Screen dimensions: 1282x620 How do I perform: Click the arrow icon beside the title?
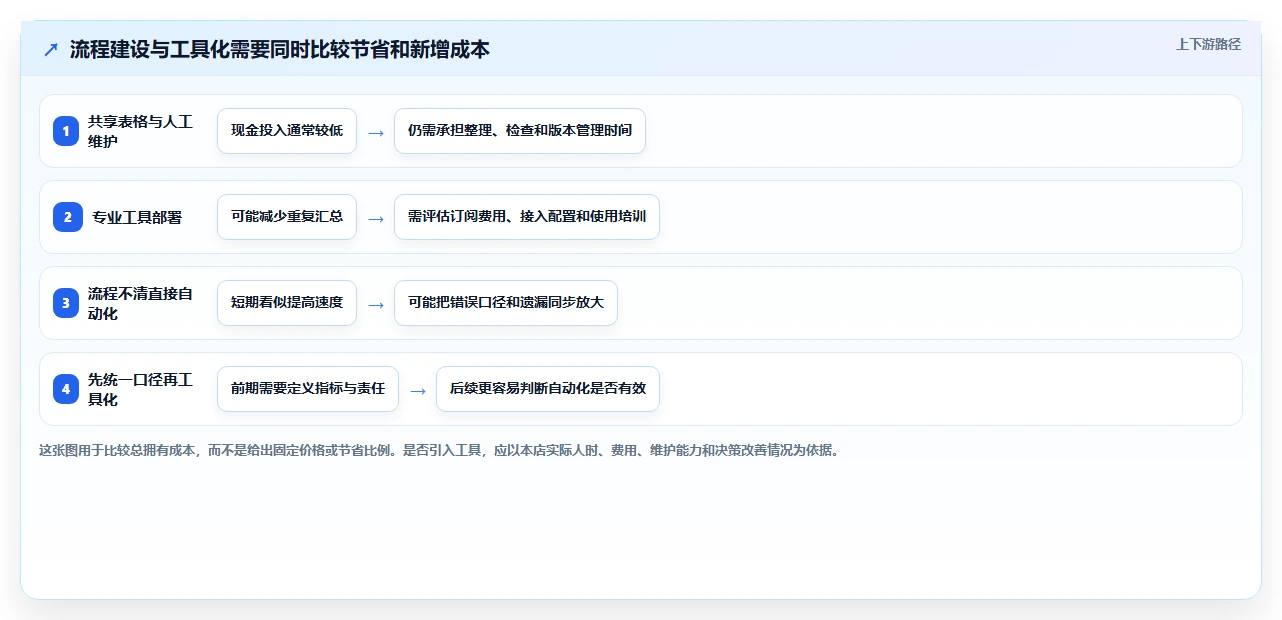tap(51, 50)
